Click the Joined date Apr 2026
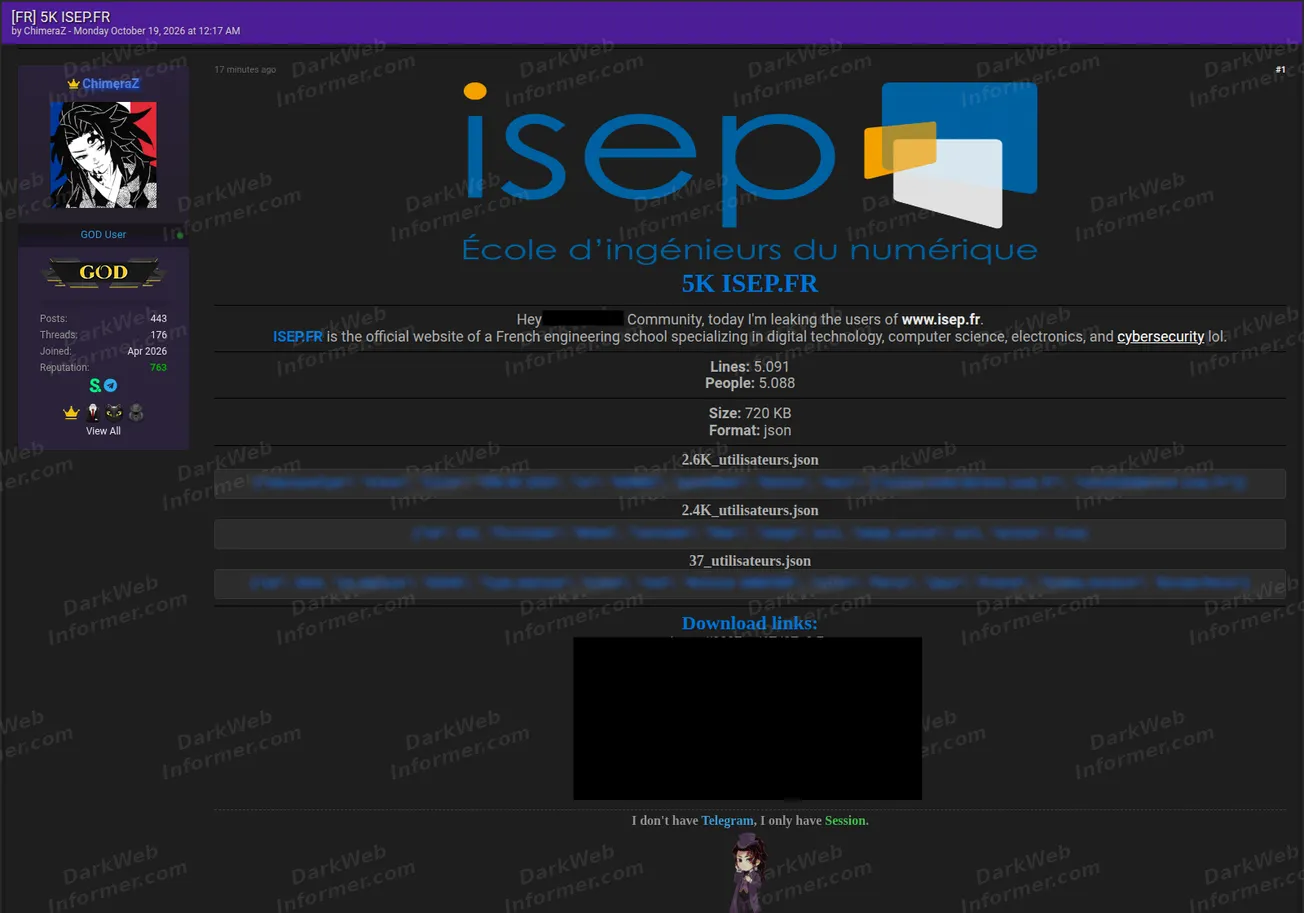The height and width of the screenshot is (913, 1304). click(x=147, y=352)
